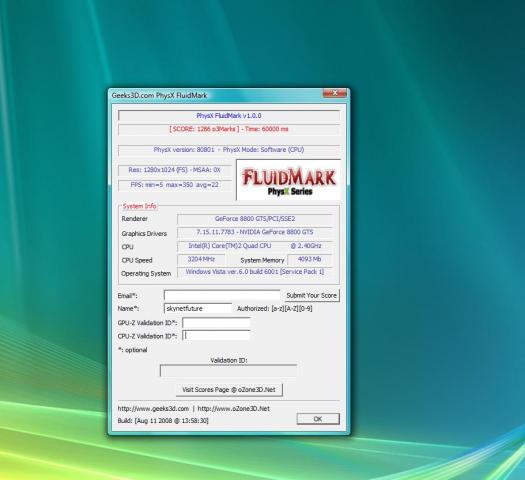Click the Operating System Windows Vista field
This screenshot has height=480, width=525.
(x=255, y=272)
